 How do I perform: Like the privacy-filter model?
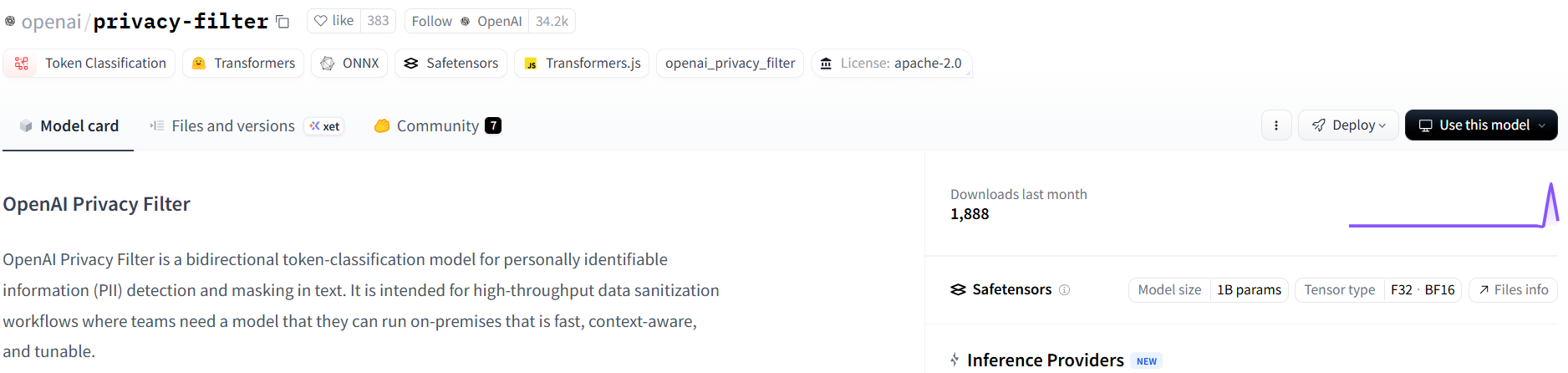pyautogui.click(x=334, y=21)
